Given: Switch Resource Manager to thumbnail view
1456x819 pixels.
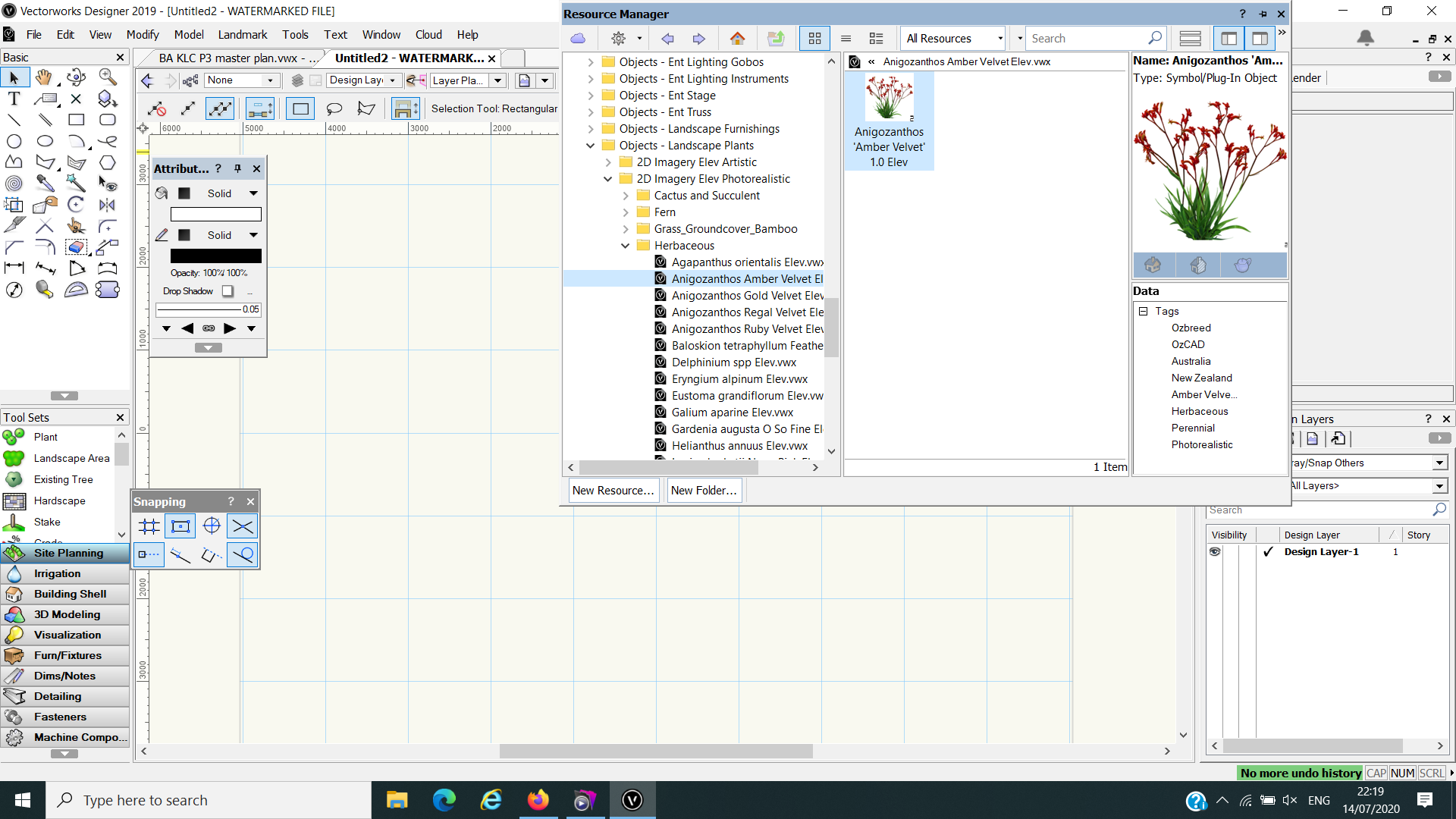Looking at the screenshot, I should point(814,39).
